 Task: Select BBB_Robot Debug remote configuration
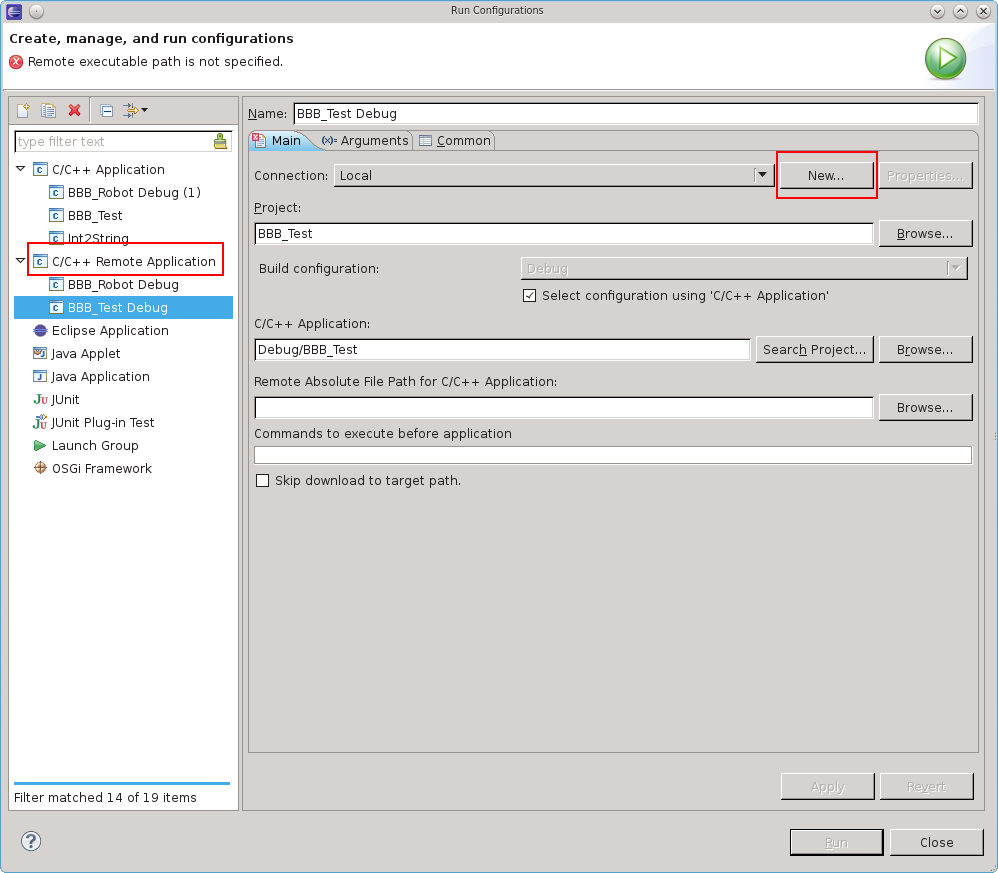coord(123,284)
